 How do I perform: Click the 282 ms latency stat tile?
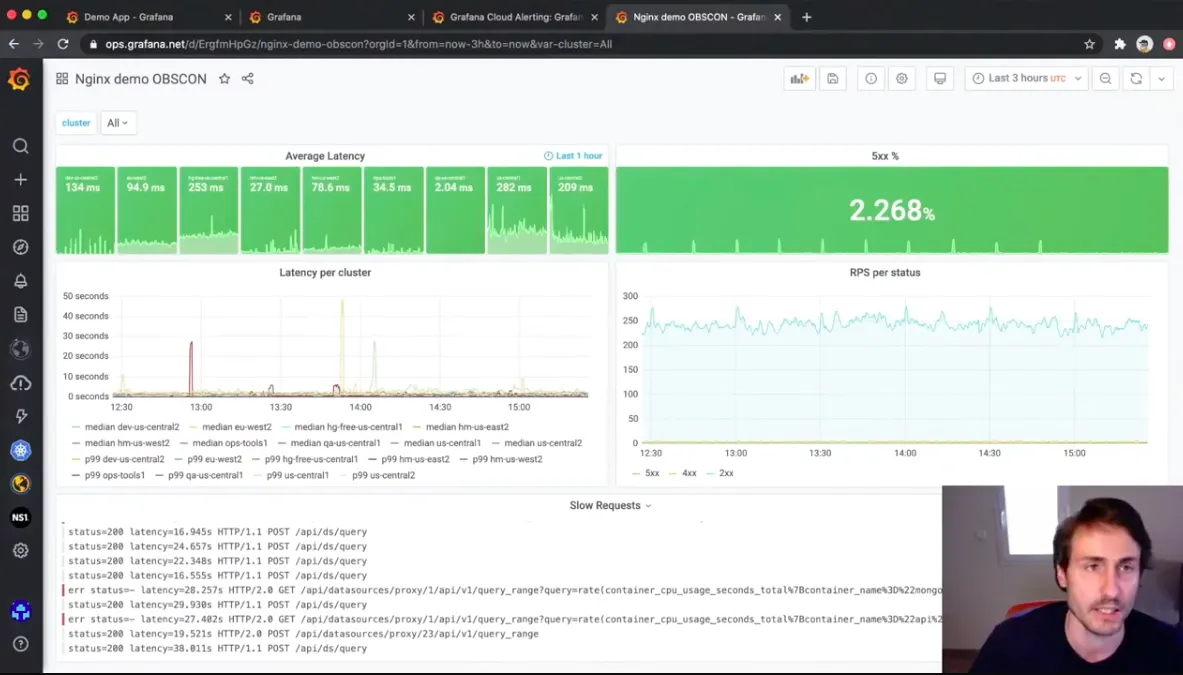[x=517, y=210]
